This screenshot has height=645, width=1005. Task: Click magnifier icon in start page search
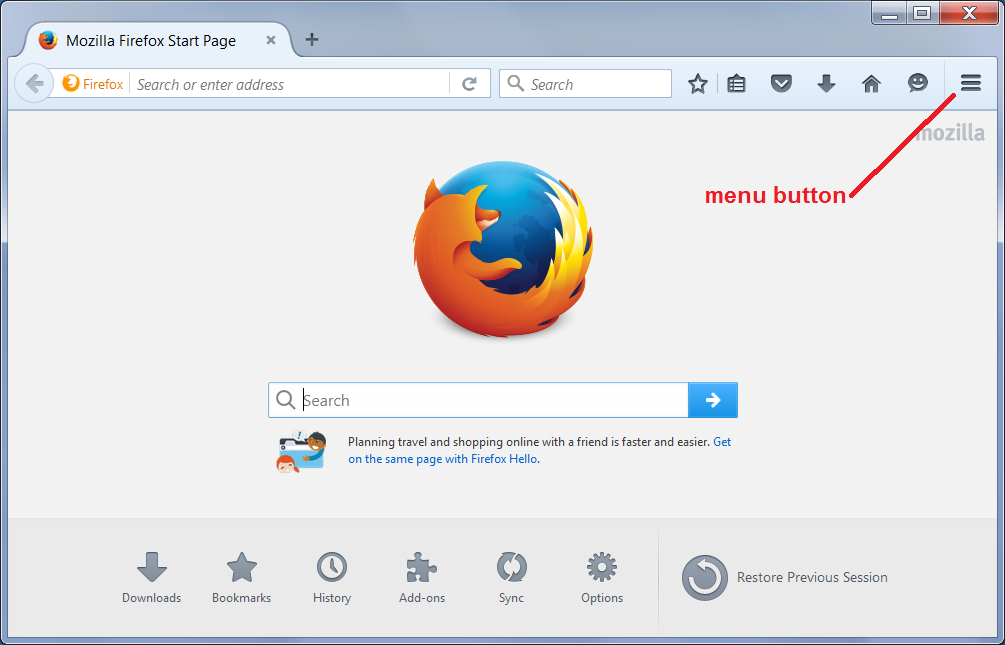285,399
